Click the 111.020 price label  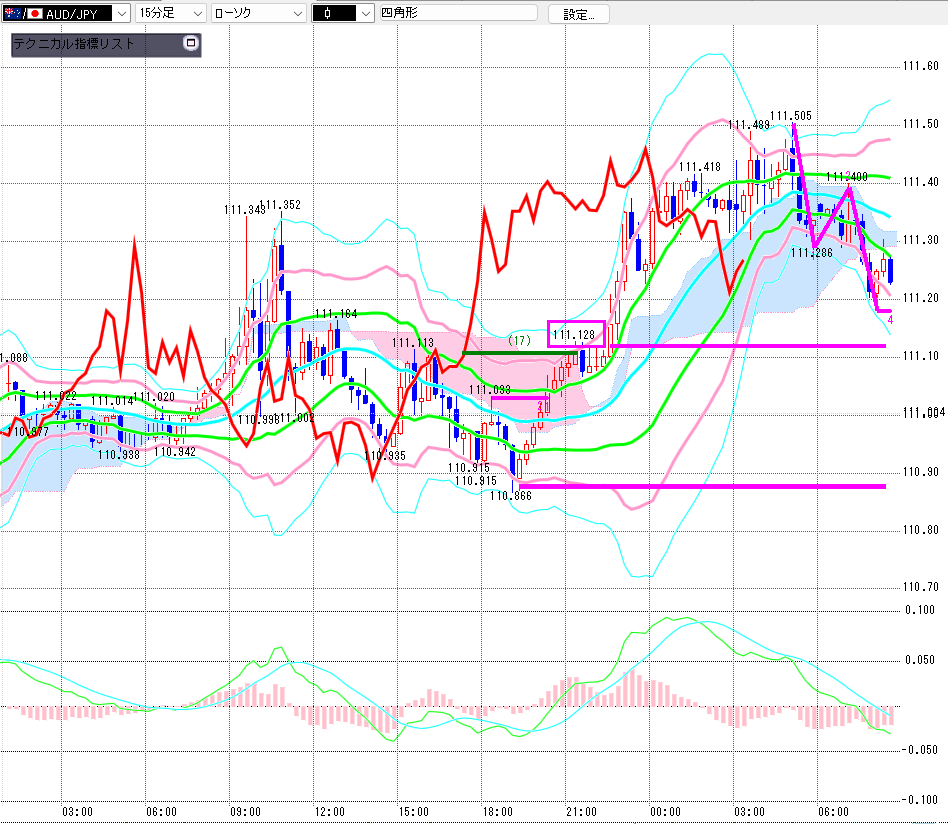coord(155,397)
